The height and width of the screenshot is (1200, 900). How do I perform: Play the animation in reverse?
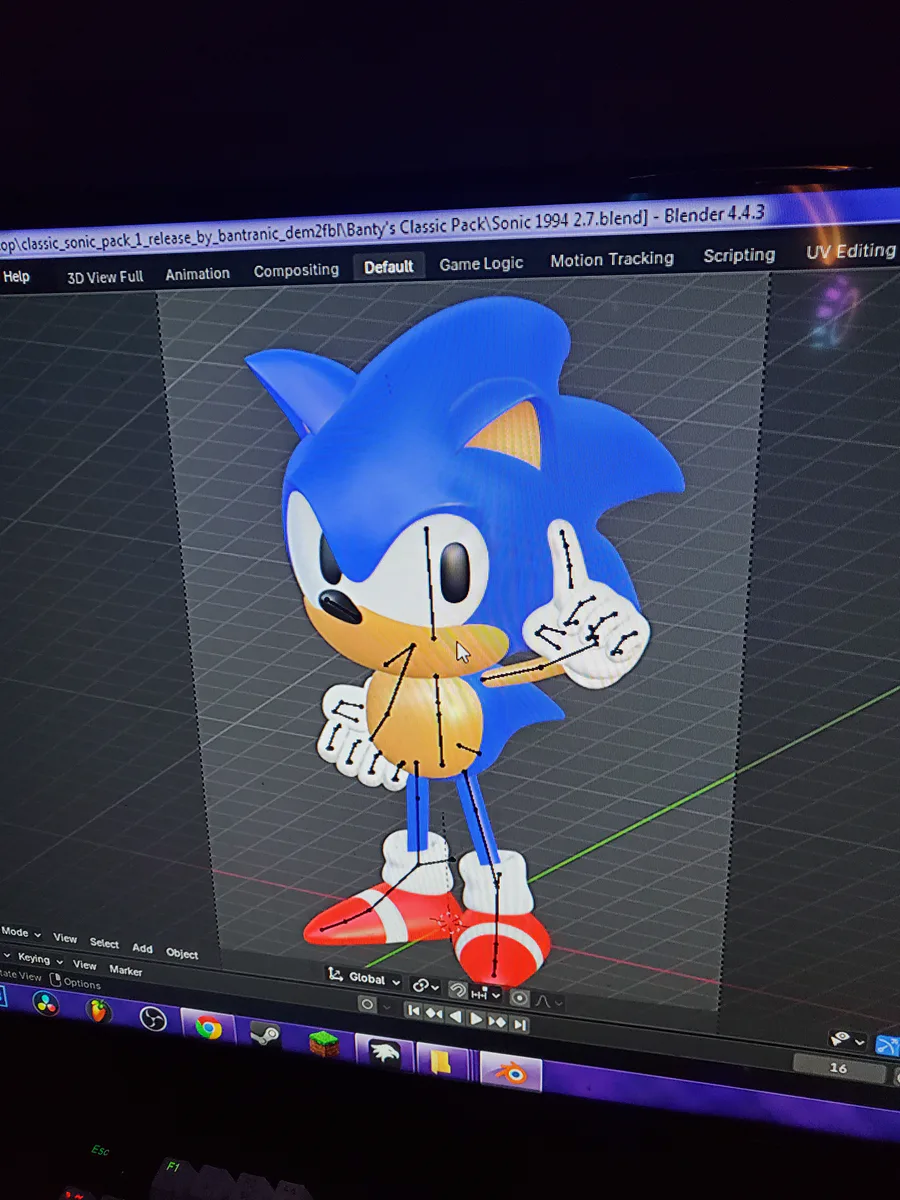point(455,1017)
